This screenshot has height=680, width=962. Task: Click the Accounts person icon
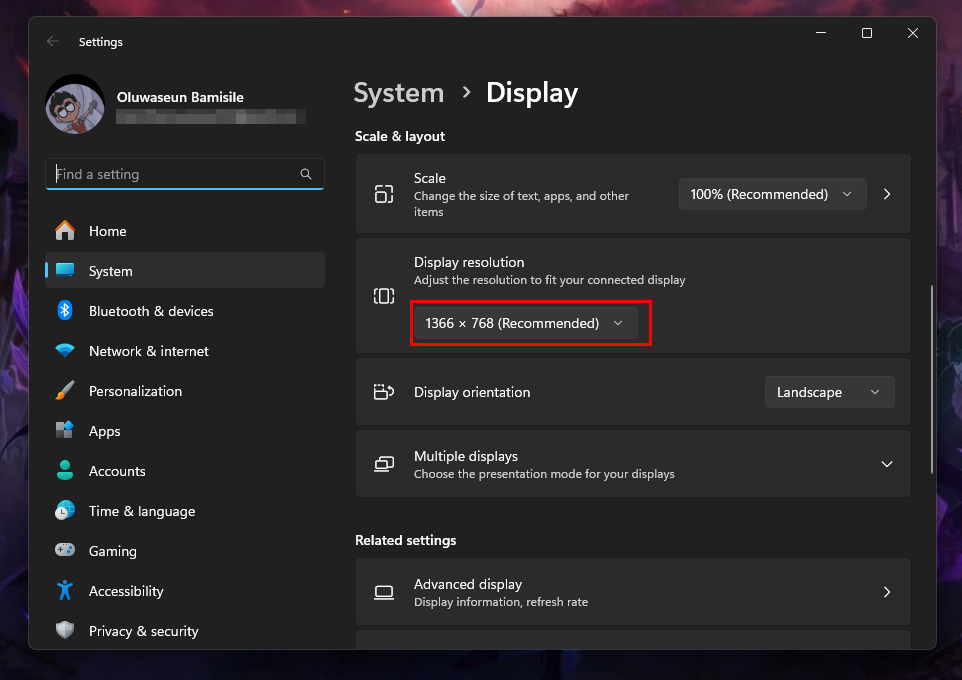65,471
